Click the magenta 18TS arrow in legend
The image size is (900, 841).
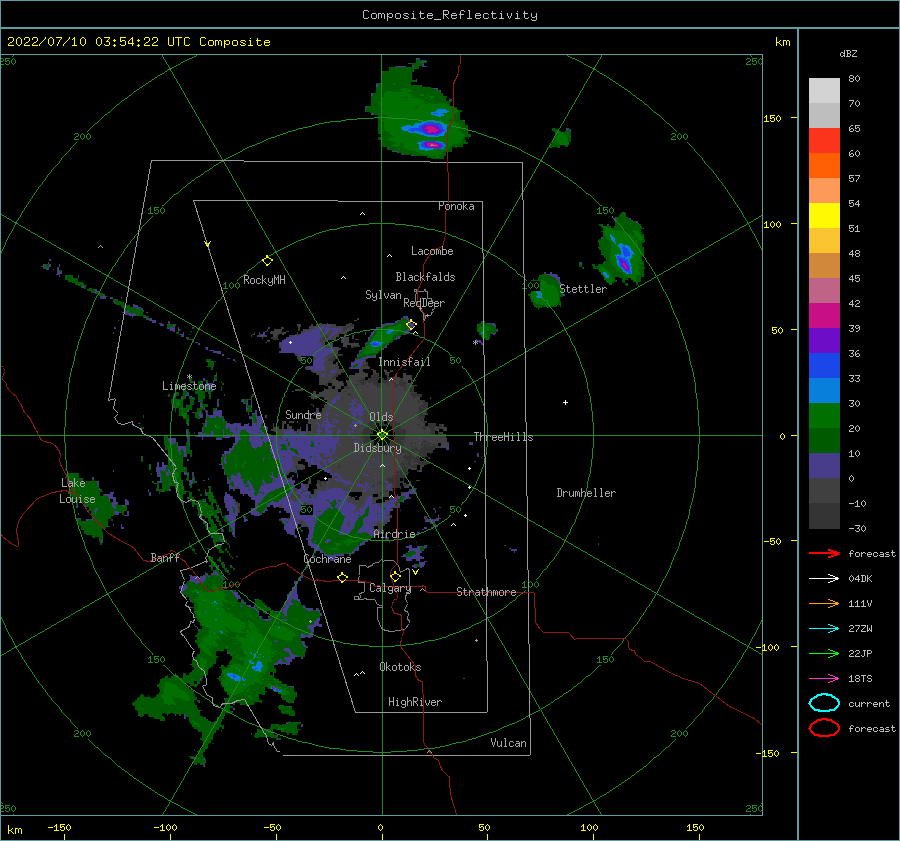(x=824, y=679)
